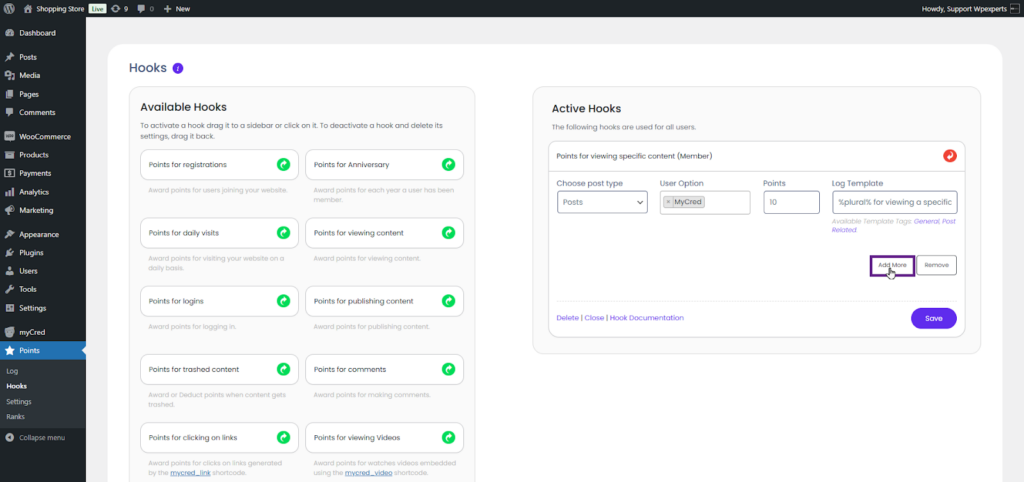The height and width of the screenshot is (482, 1024).
Task: Click the Points value input field
Action: [x=785, y=202]
